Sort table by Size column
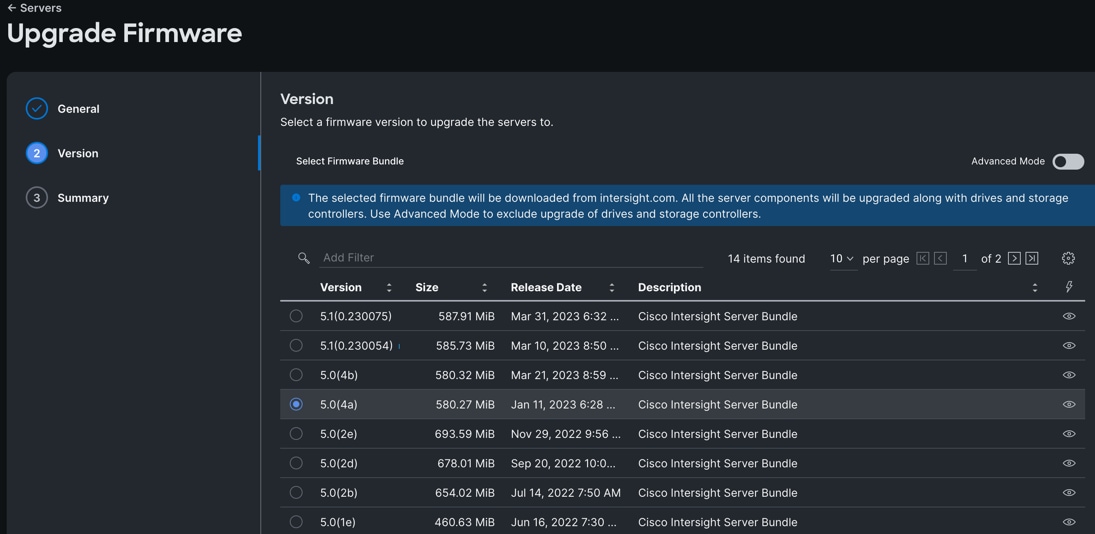The image size is (1095, 534). click(484, 288)
